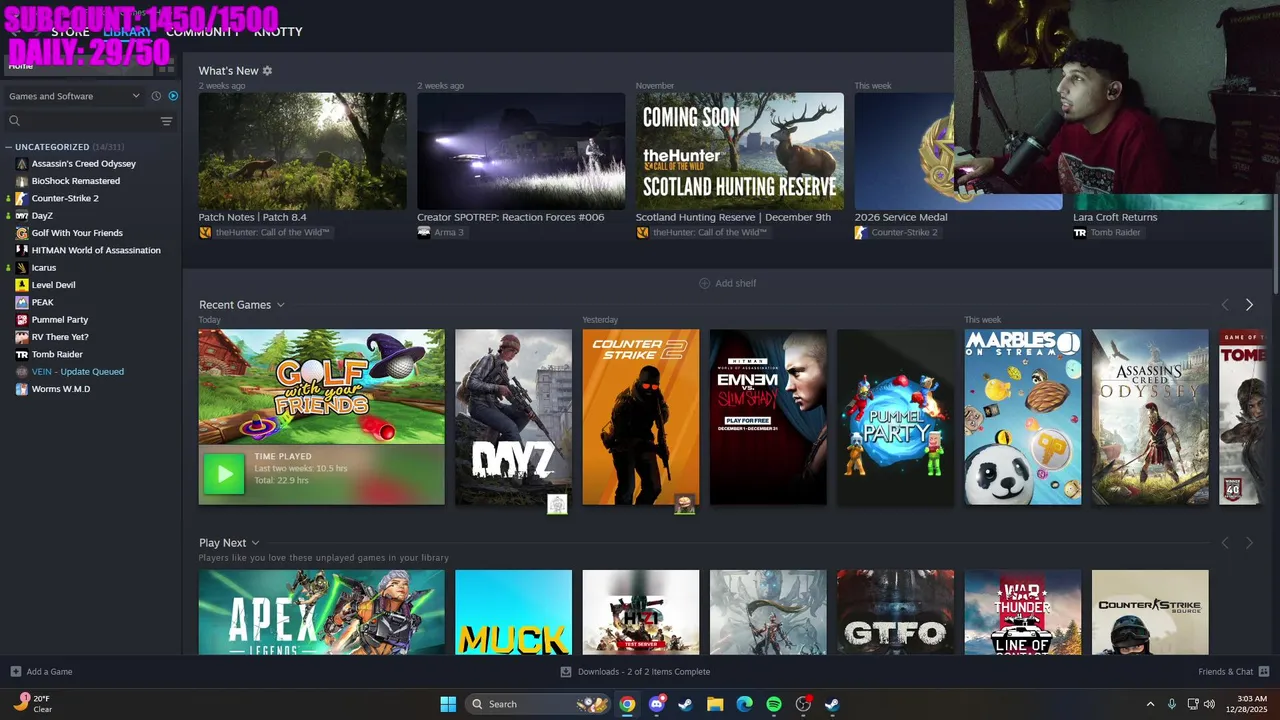Open Creator SPOTREP: Reaction Forces #006 article title
This screenshot has width=1280, height=720.
[511, 217]
